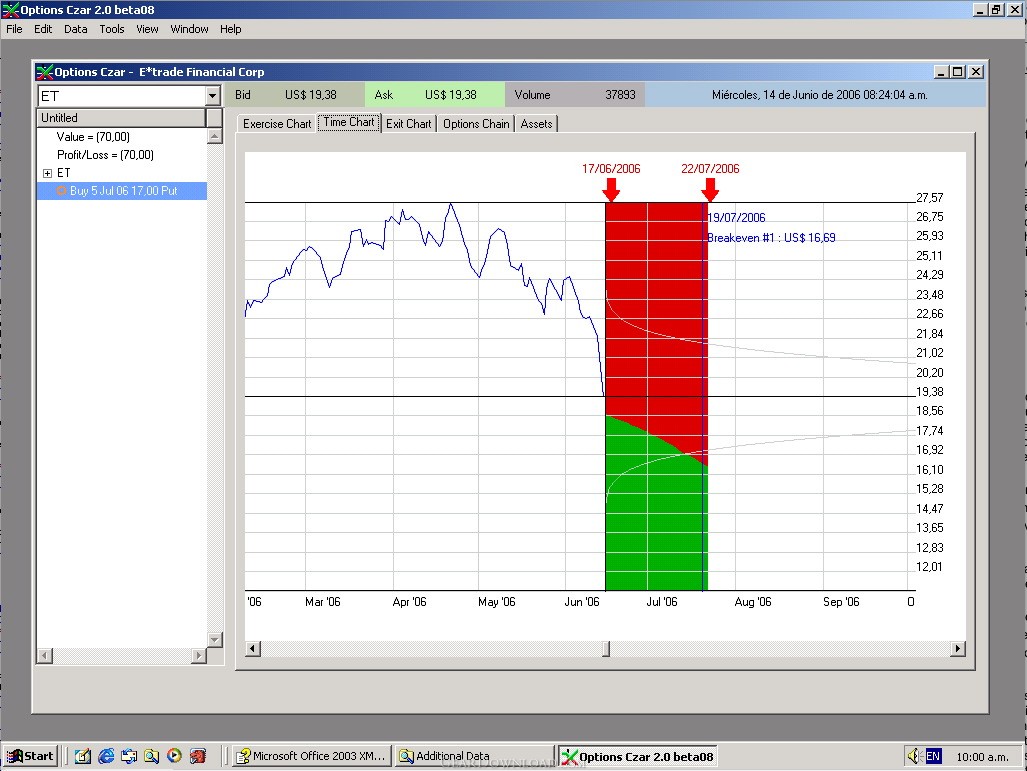Click the folder search quick launch icon
This screenshot has width=1027, height=771.
click(x=151, y=756)
